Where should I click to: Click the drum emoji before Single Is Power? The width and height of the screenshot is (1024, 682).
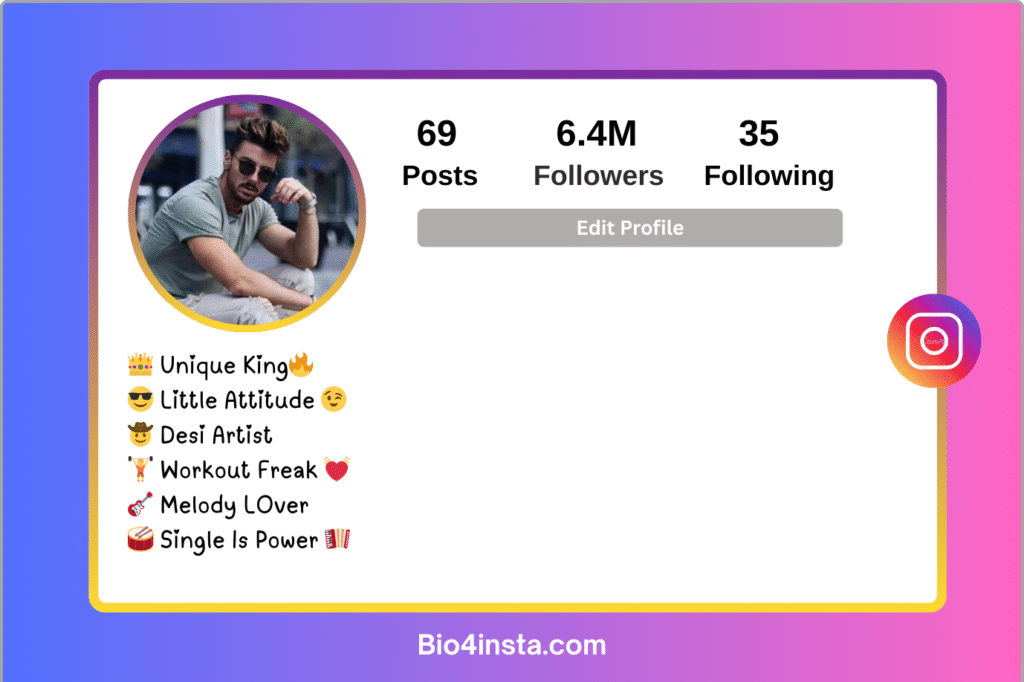tap(140, 540)
